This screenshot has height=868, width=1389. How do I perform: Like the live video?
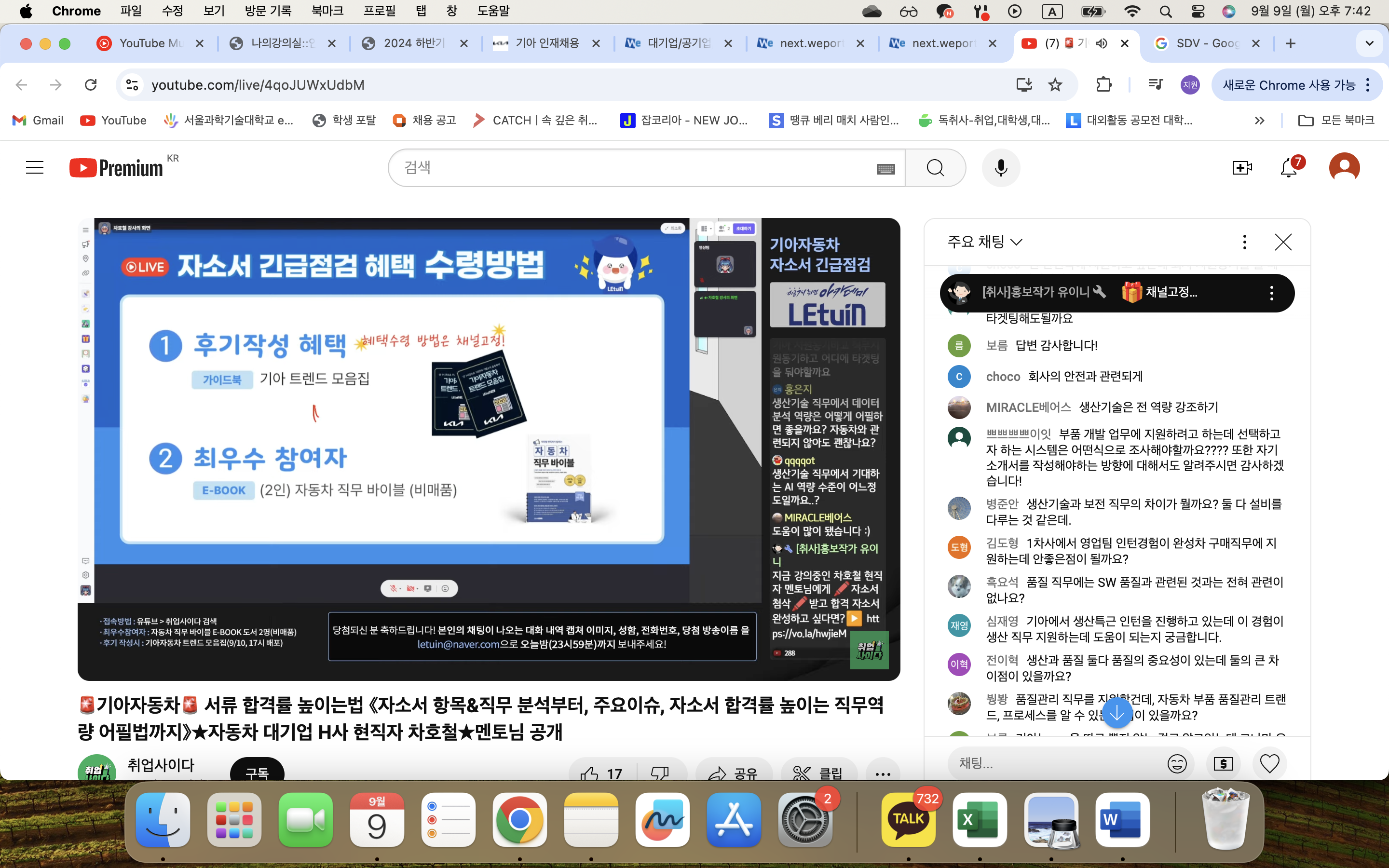pyautogui.click(x=601, y=773)
